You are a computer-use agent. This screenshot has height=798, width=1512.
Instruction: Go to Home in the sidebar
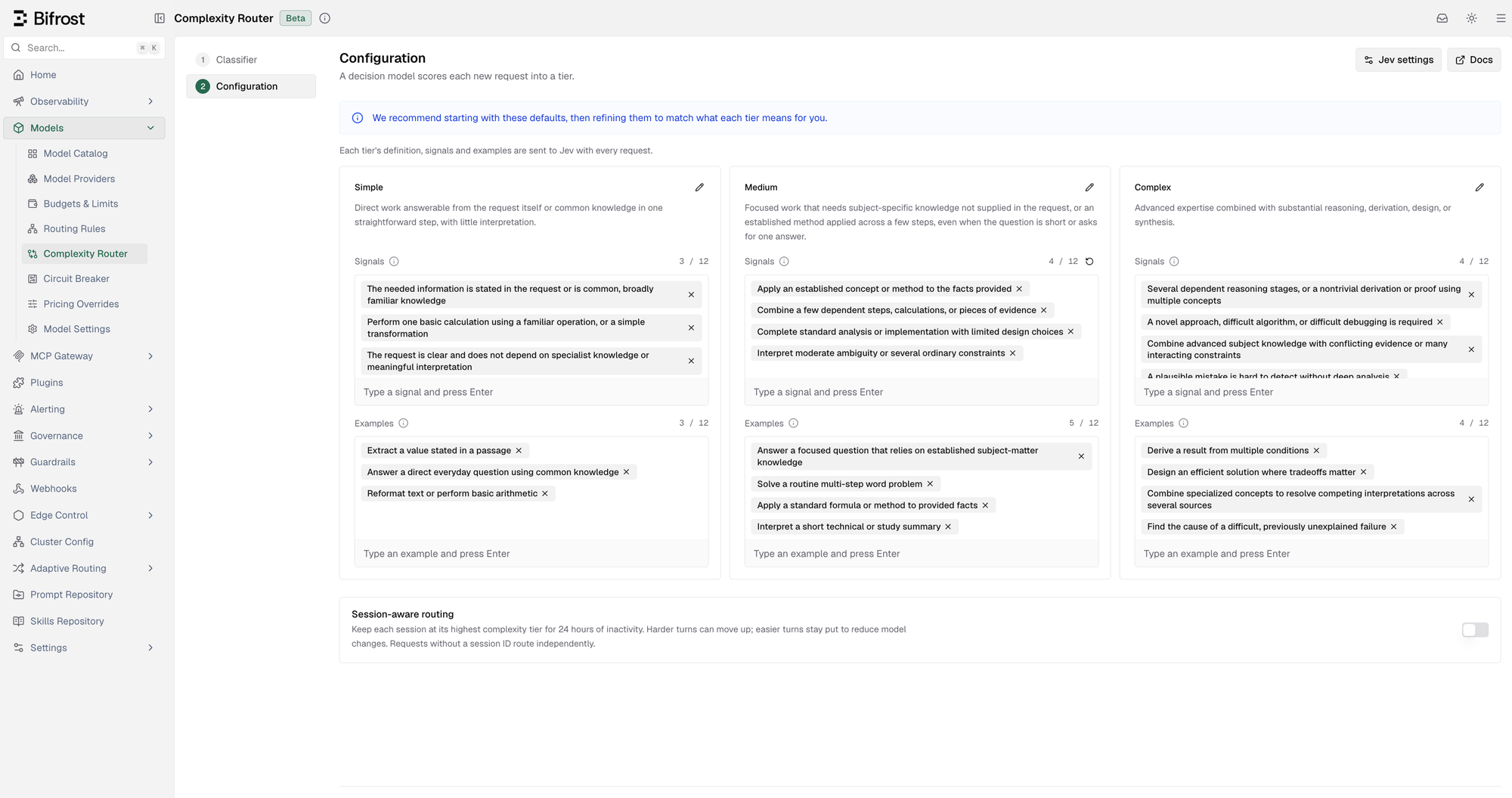[84, 75]
